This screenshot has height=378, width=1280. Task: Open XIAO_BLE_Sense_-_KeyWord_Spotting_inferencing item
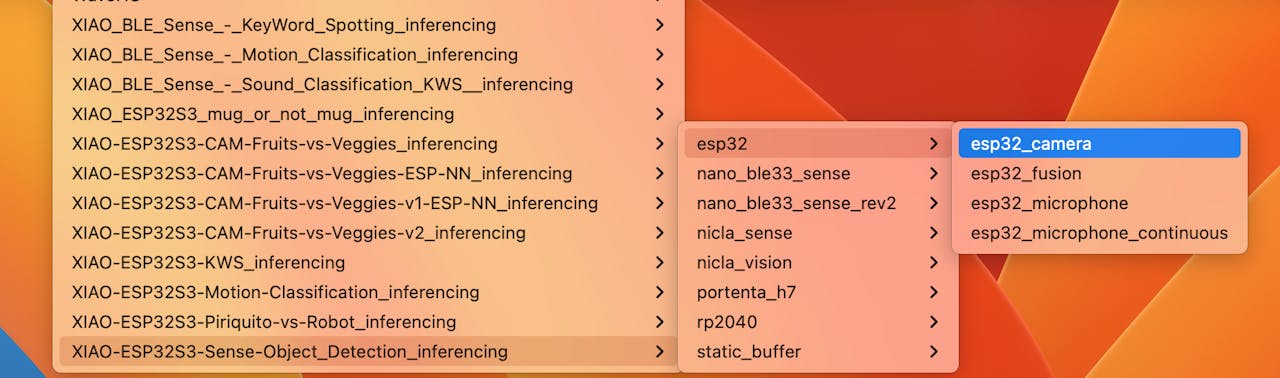(x=368, y=25)
